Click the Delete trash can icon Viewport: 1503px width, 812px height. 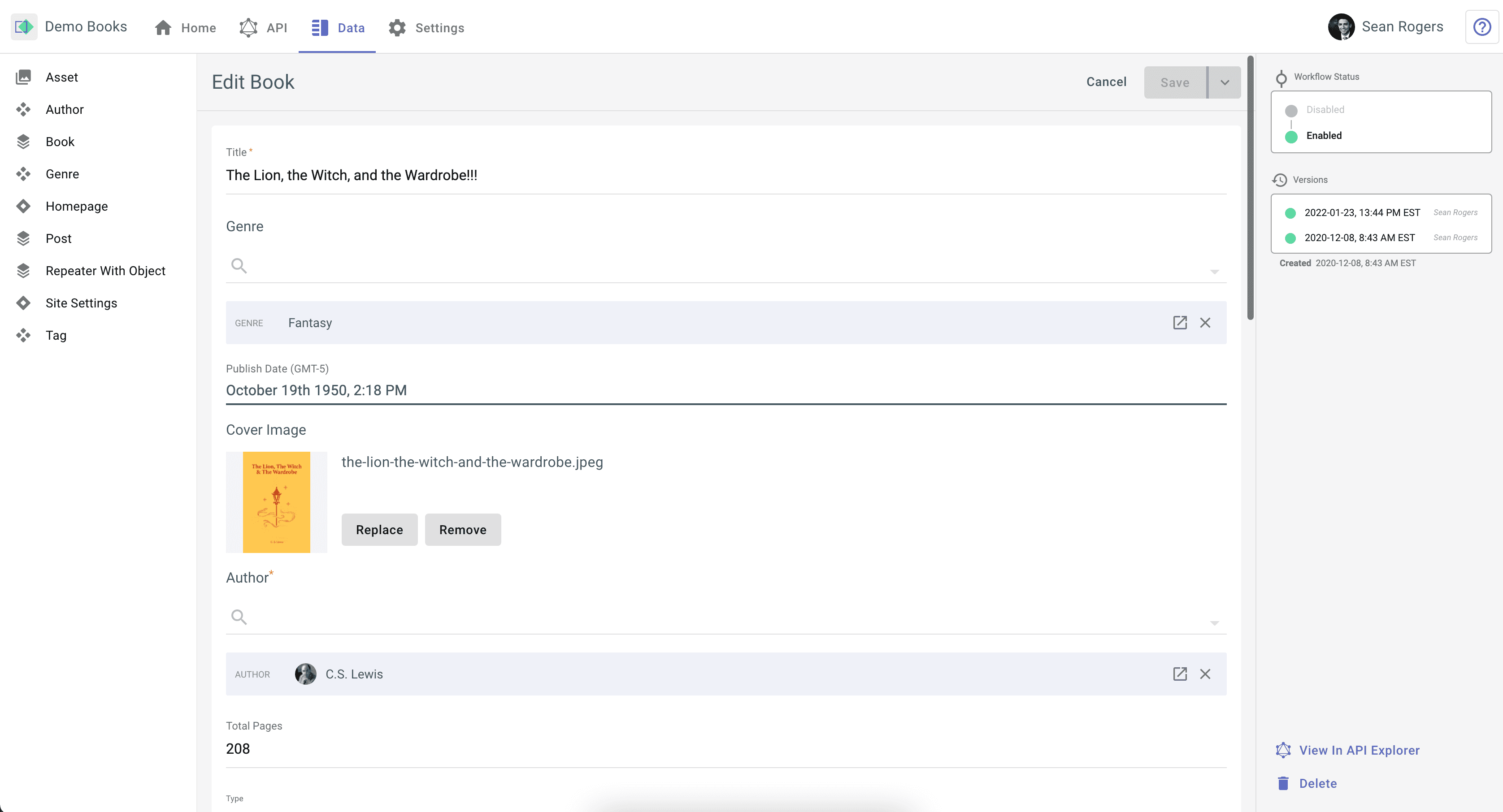pyautogui.click(x=1283, y=783)
